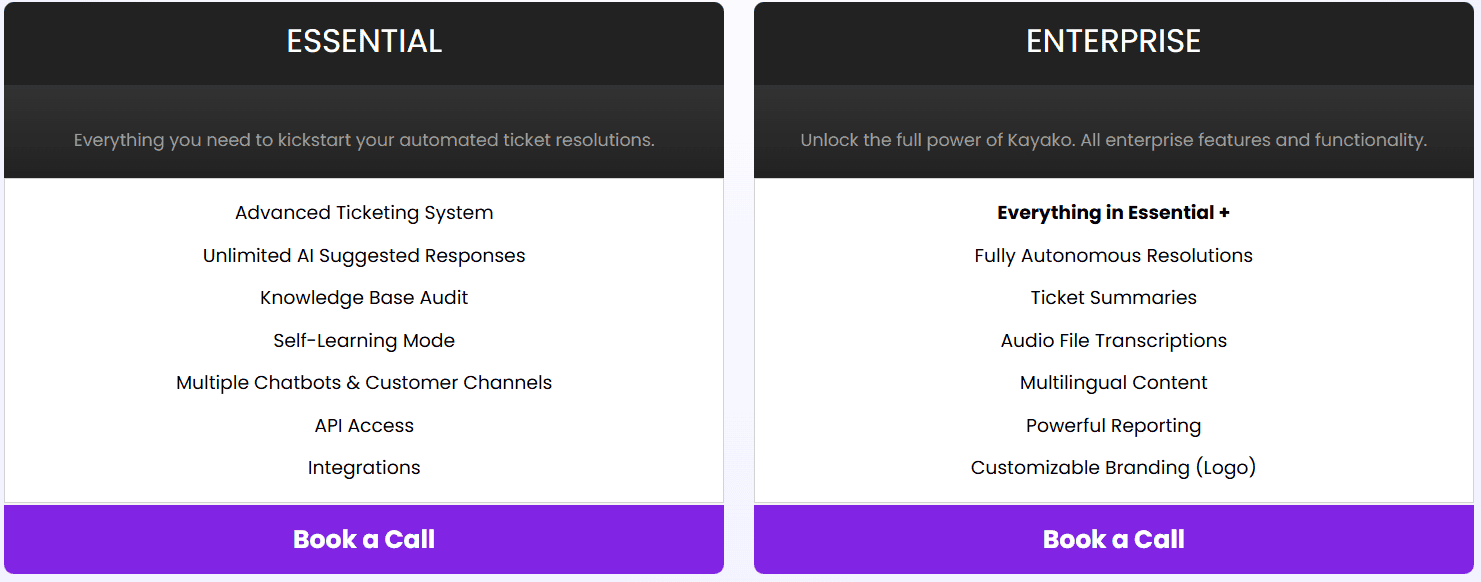Image resolution: width=1481 pixels, height=582 pixels.
Task: Select Knowledge Base Audit feature
Action: click(x=364, y=298)
